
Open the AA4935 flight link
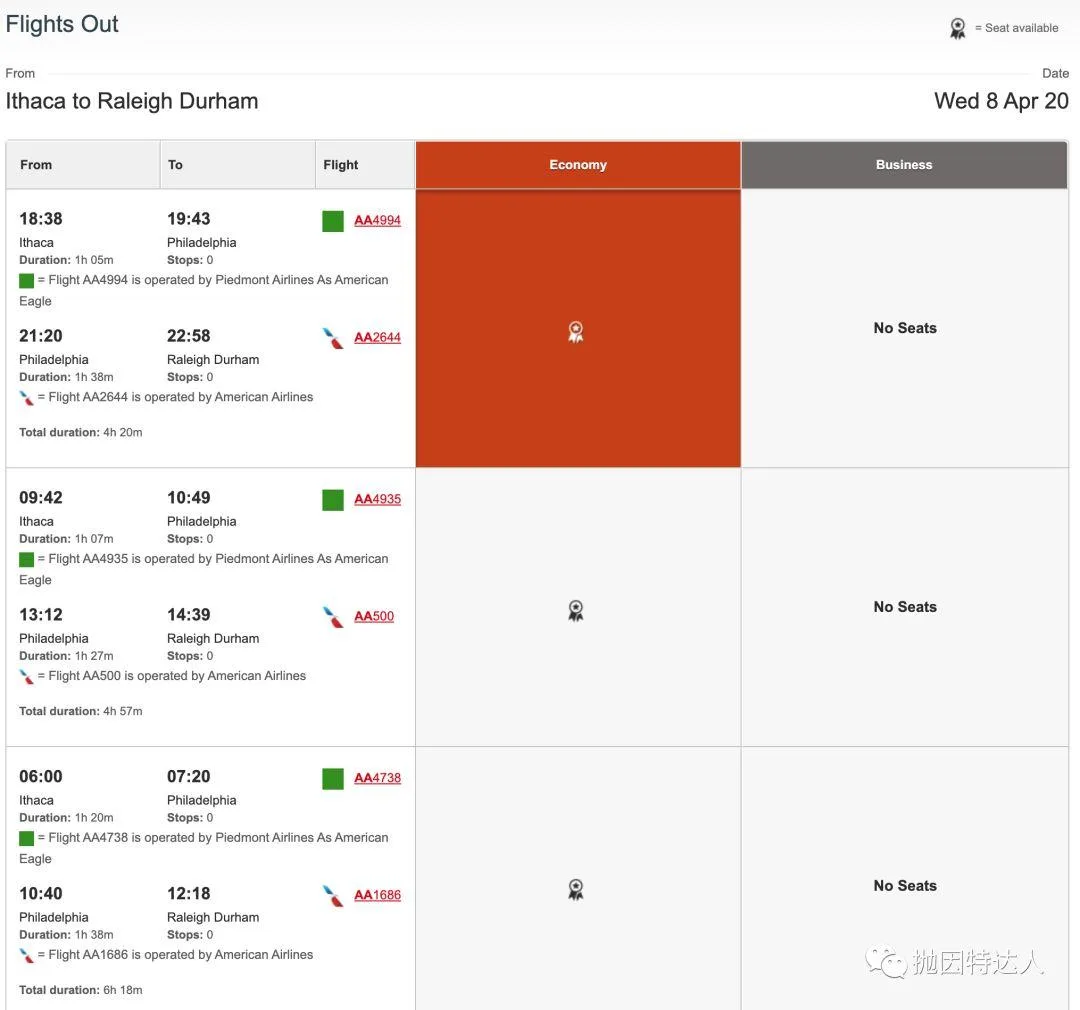[x=377, y=500]
